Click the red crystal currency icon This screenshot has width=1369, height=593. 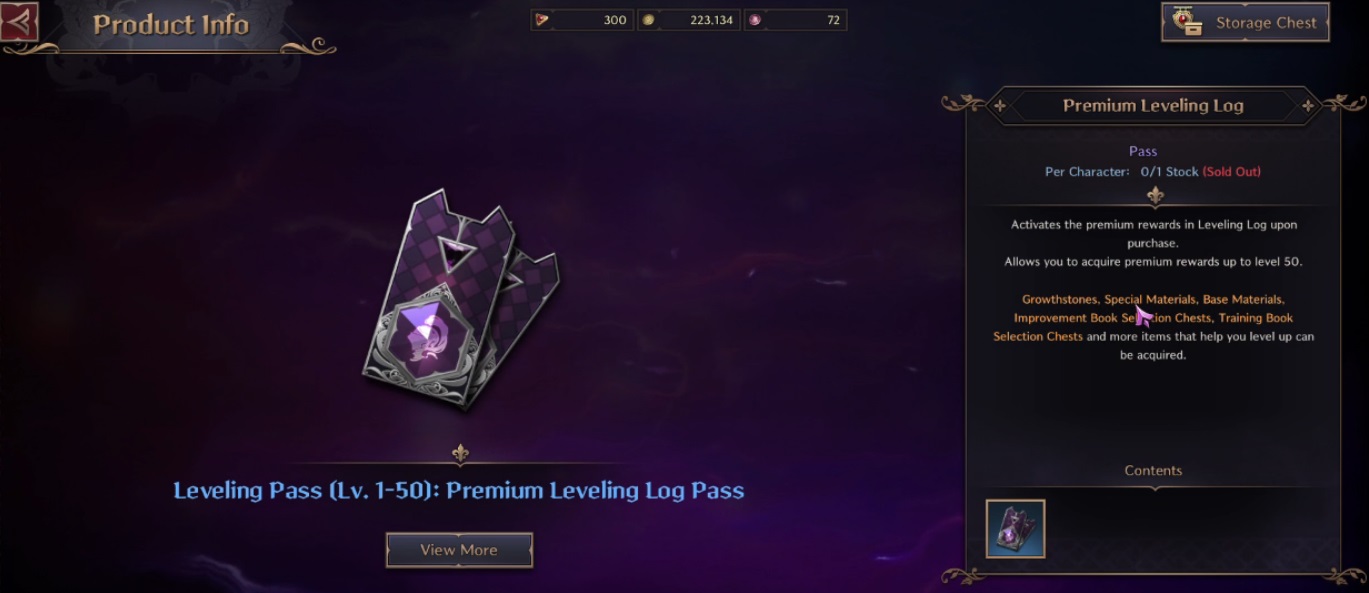(x=542, y=20)
